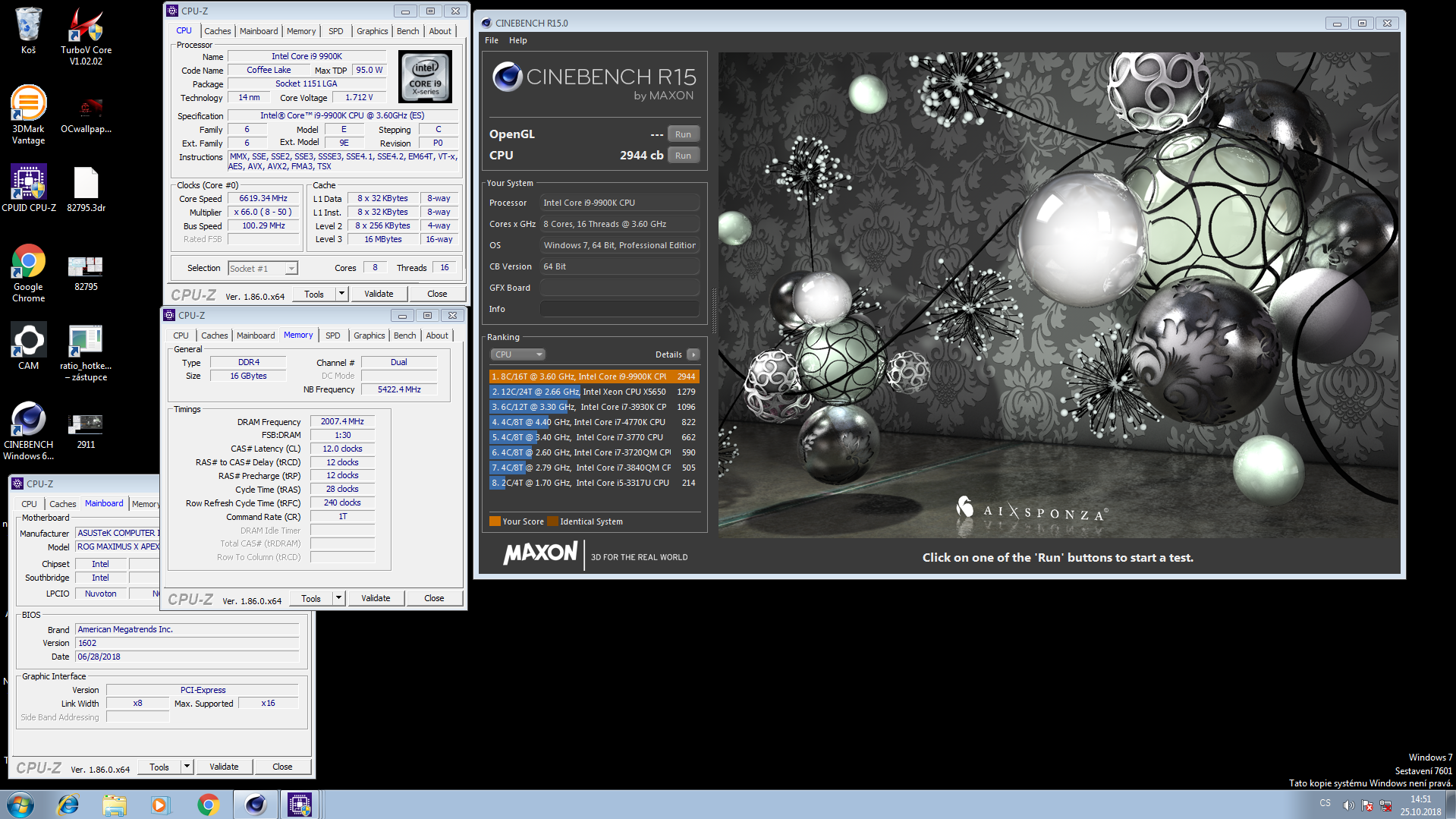Open Caches tab in Memory CPU-Z window

pyautogui.click(x=215, y=335)
